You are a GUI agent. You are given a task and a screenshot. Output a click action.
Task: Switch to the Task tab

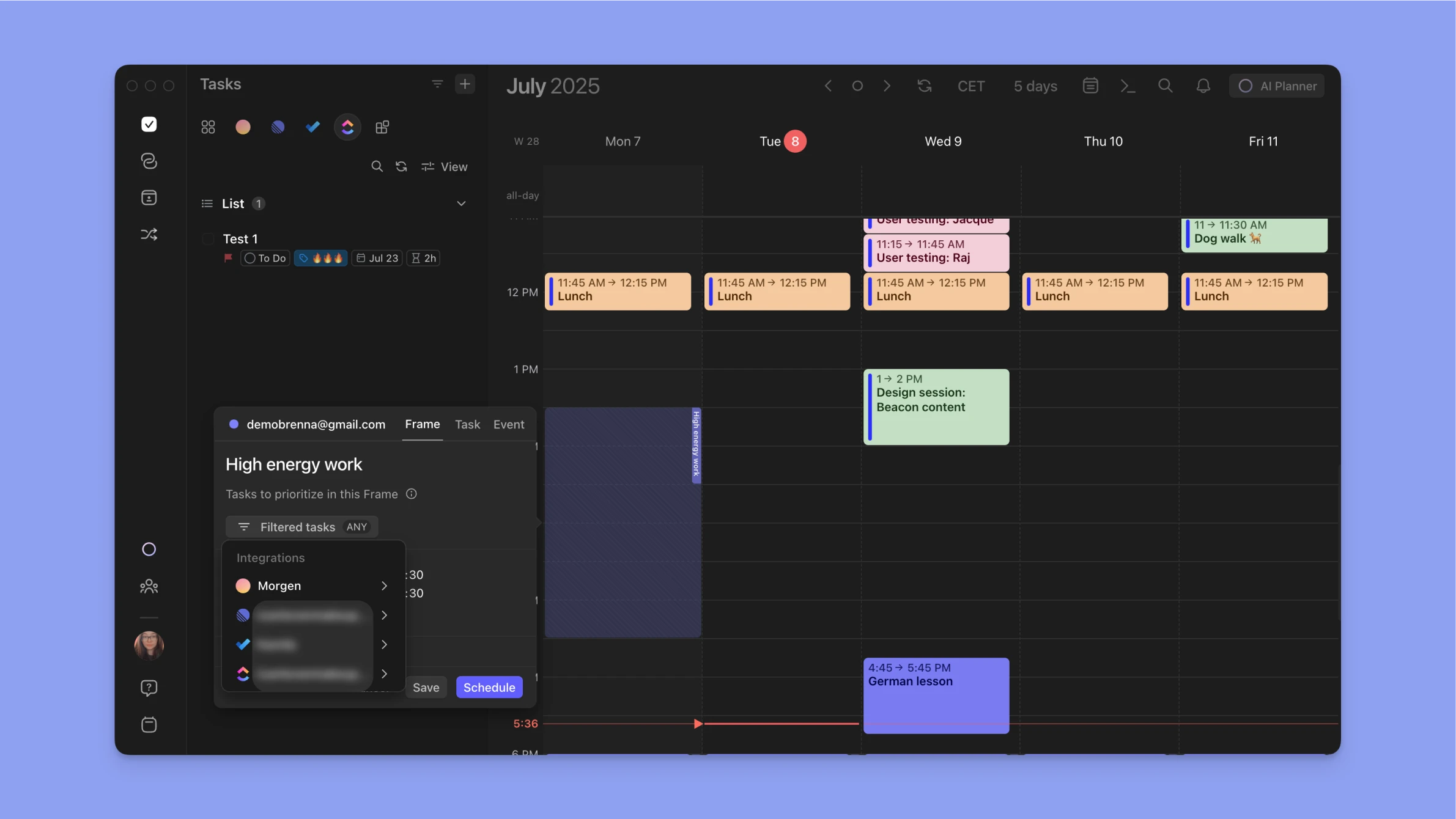coord(467,424)
